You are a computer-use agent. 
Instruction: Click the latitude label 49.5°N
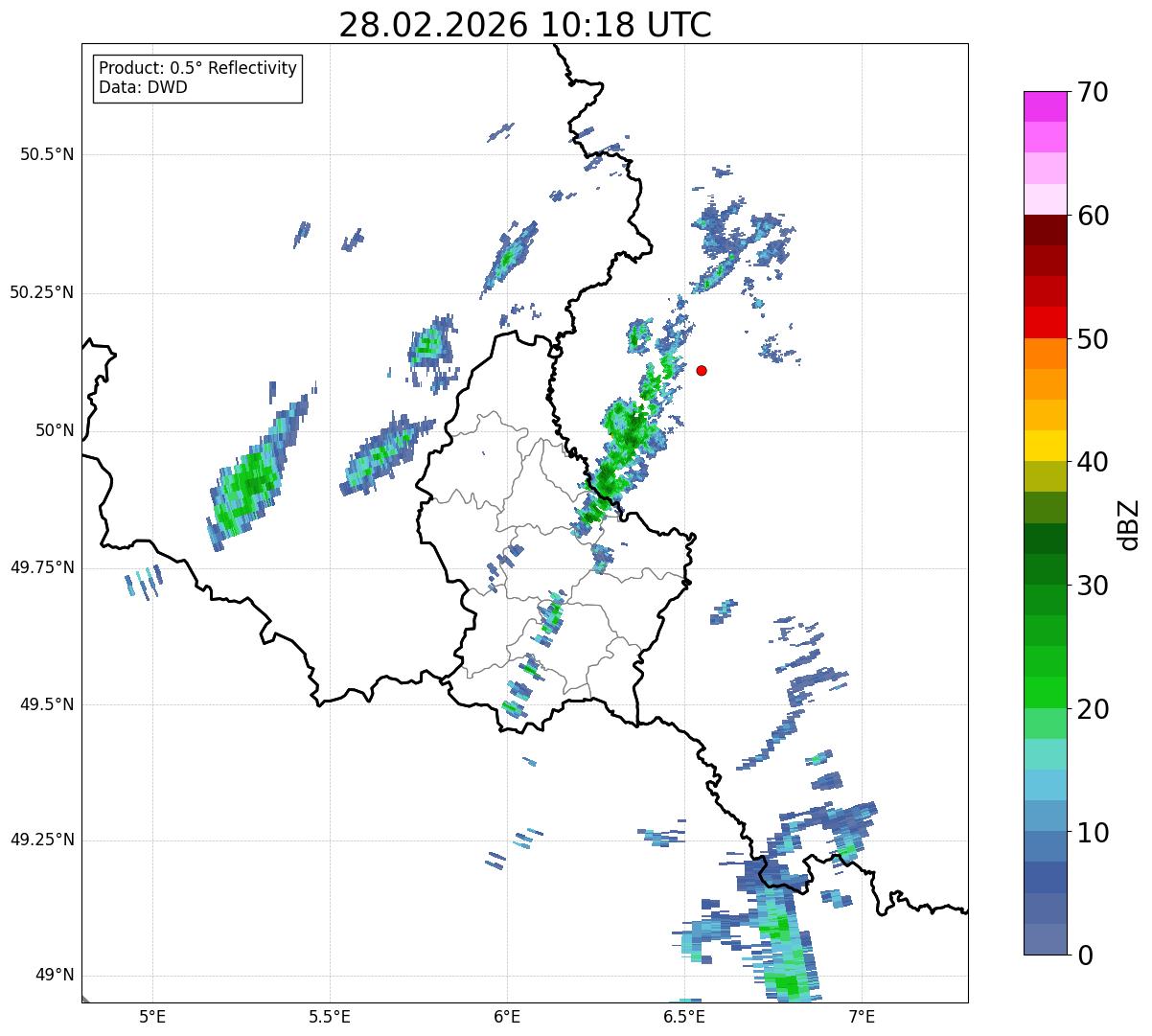47,704
